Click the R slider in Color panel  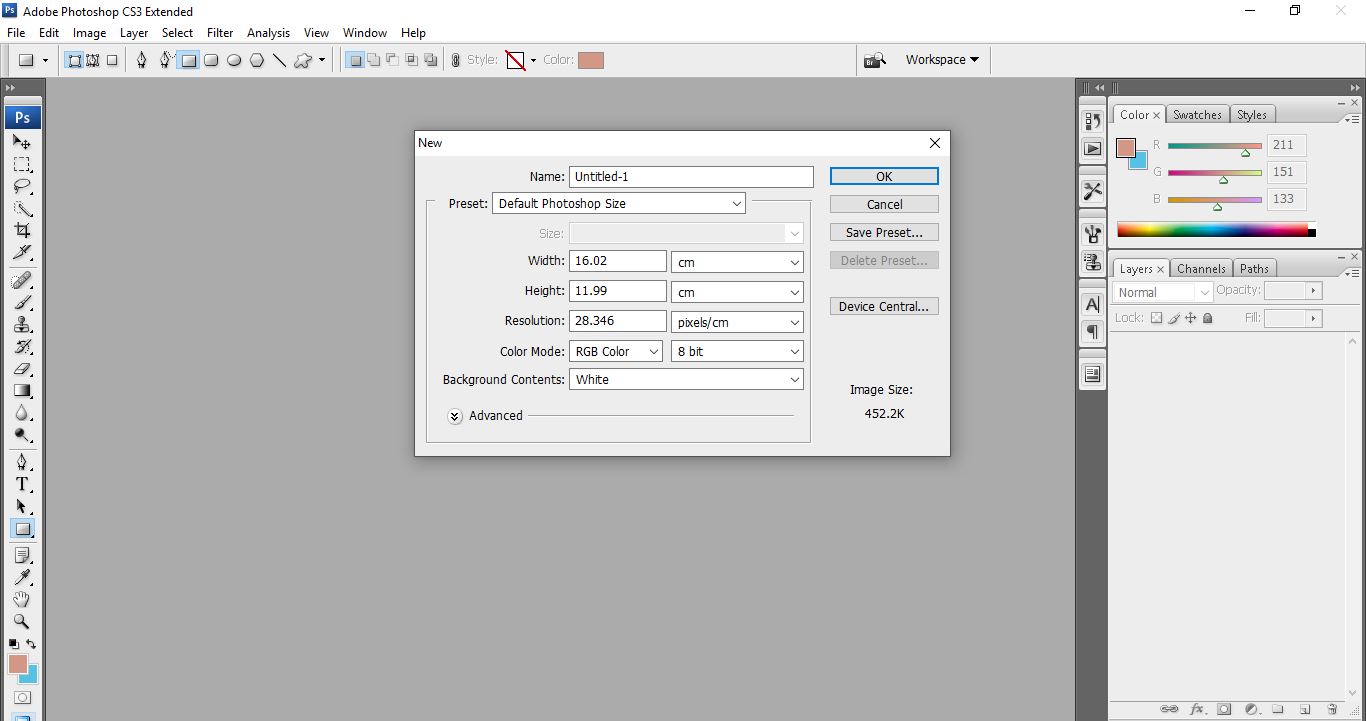1215,146
